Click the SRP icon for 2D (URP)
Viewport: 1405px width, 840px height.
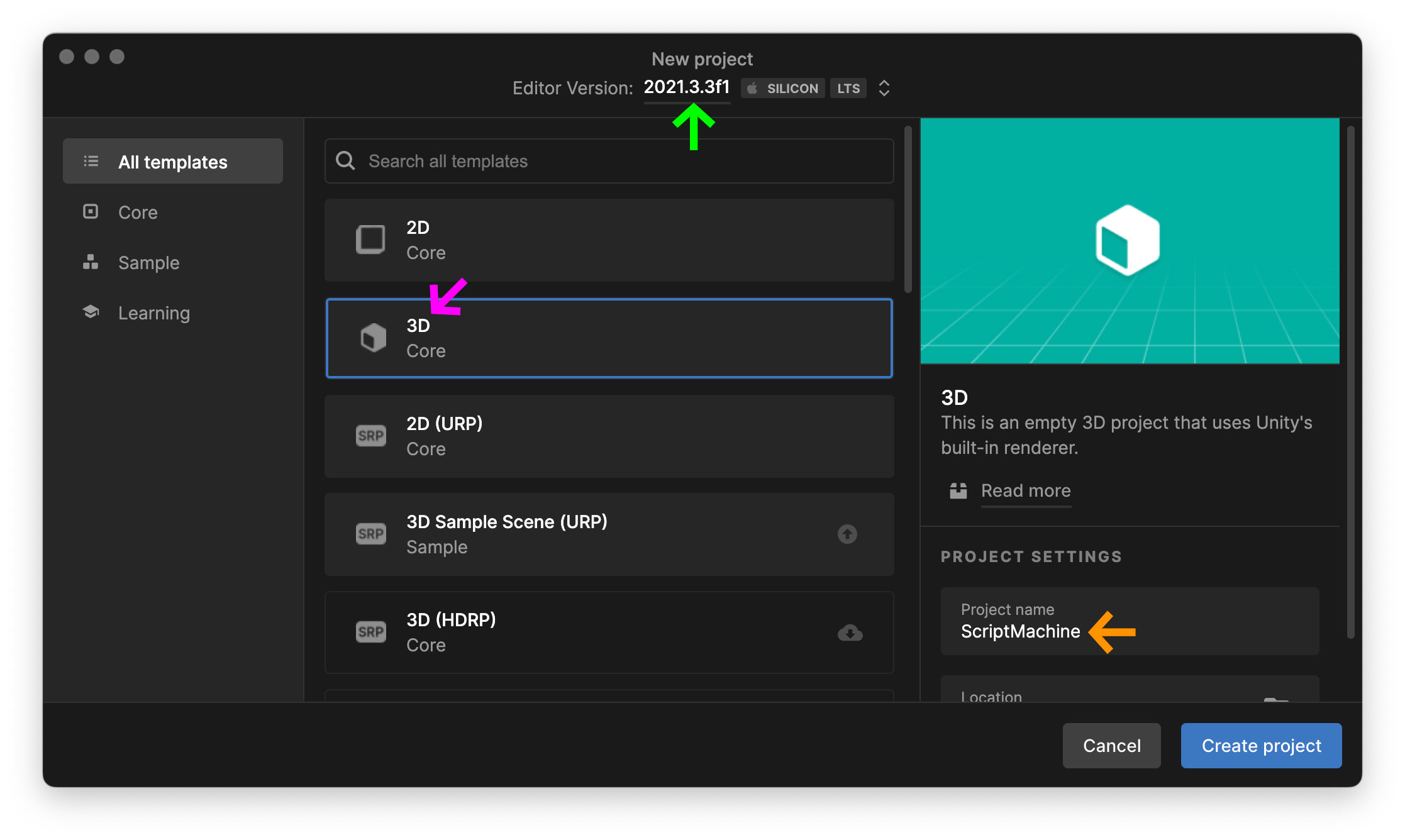tap(370, 436)
